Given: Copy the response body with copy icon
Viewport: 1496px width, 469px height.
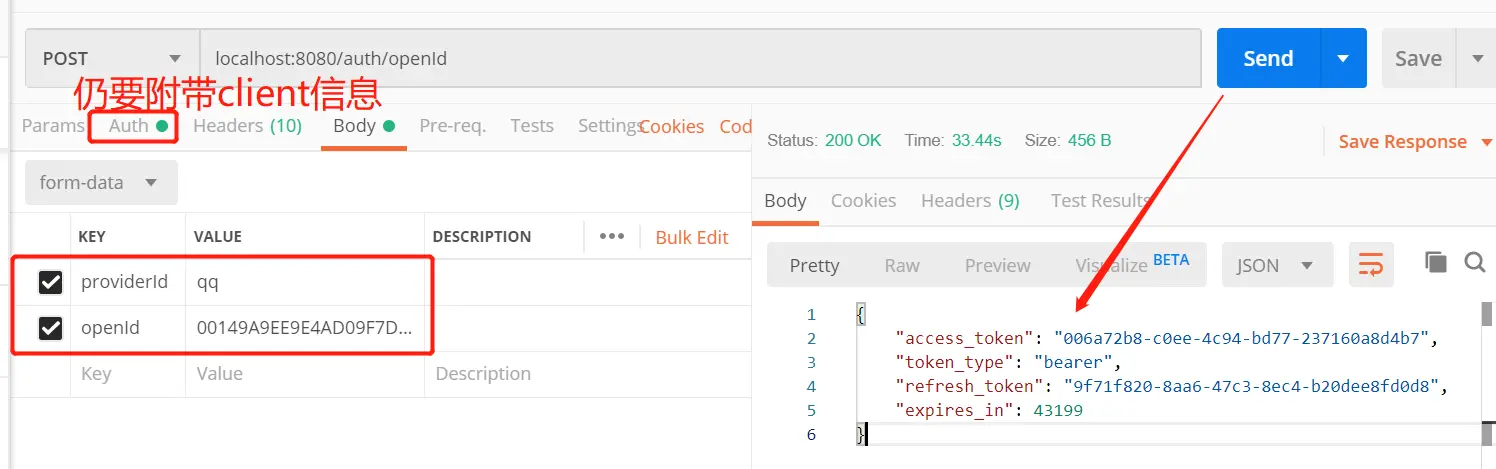Looking at the screenshot, I should tap(1436, 263).
